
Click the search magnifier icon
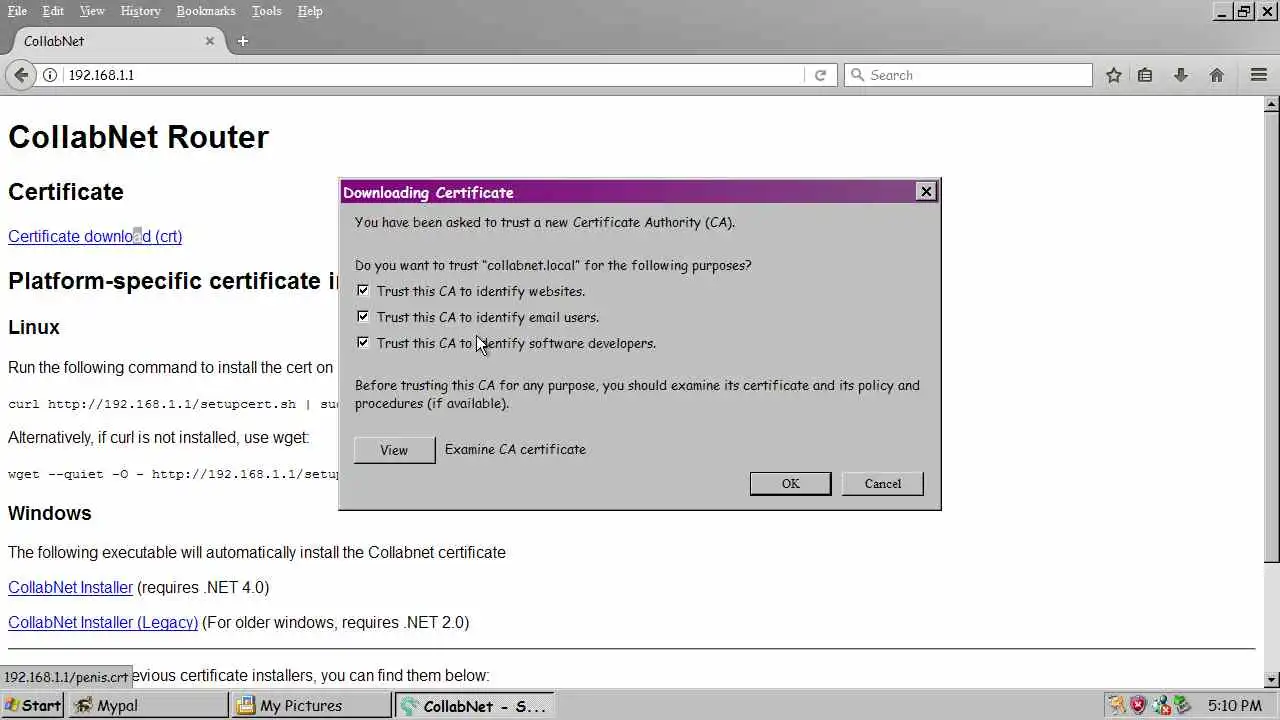tap(857, 75)
